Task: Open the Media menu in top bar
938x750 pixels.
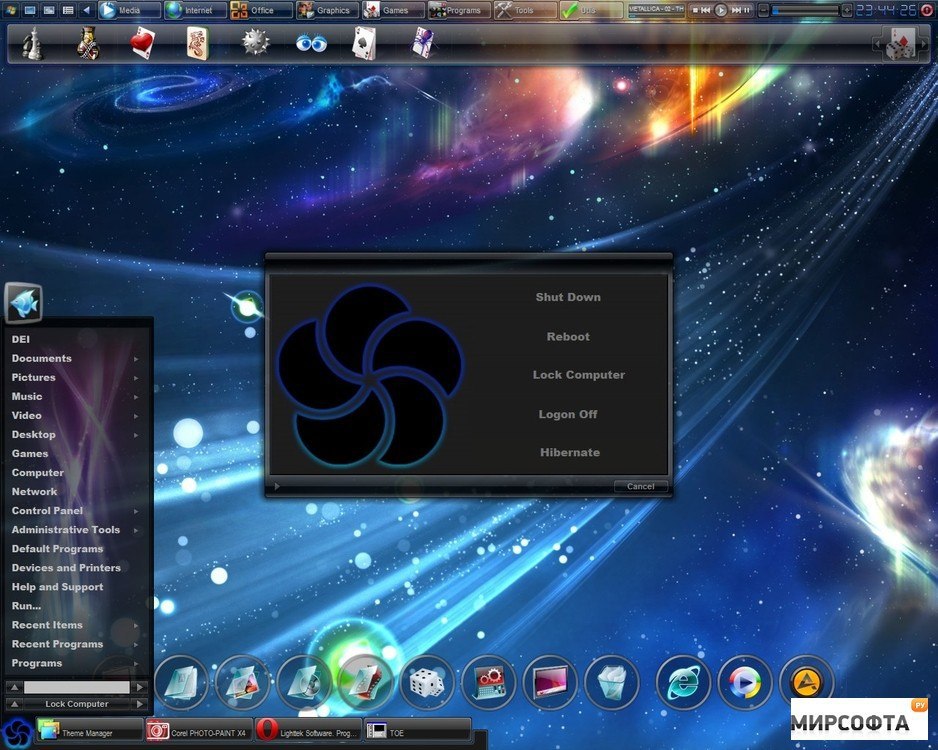Action: pos(129,10)
